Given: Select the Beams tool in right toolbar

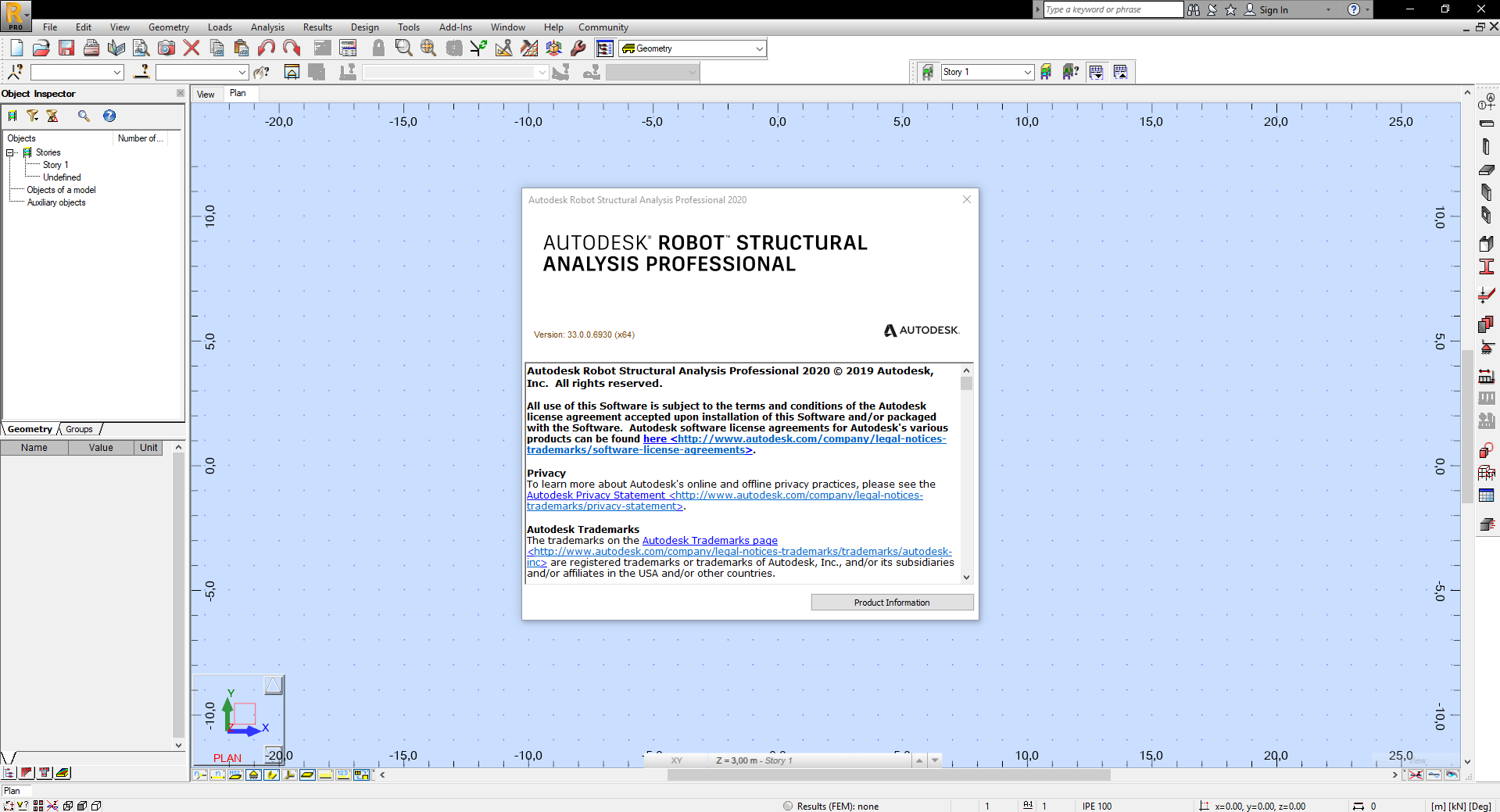Looking at the screenshot, I should pyautogui.click(x=1486, y=123).
